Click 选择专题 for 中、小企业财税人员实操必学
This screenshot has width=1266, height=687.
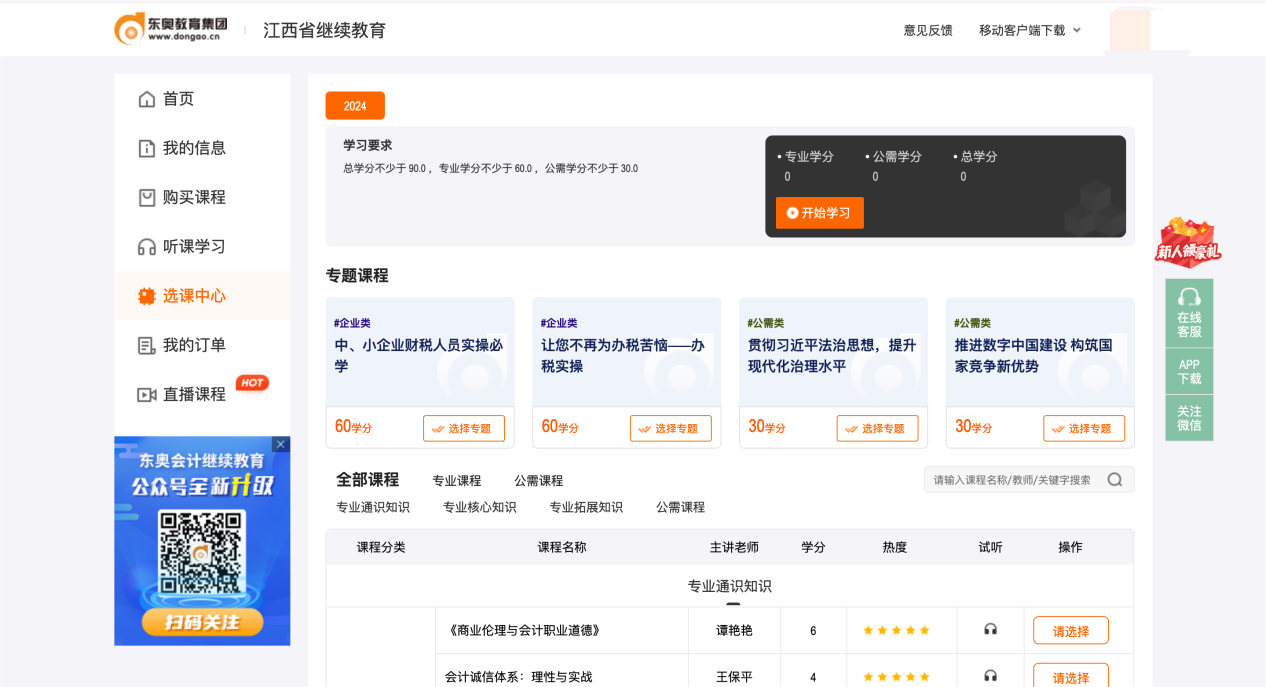(463, 429)
